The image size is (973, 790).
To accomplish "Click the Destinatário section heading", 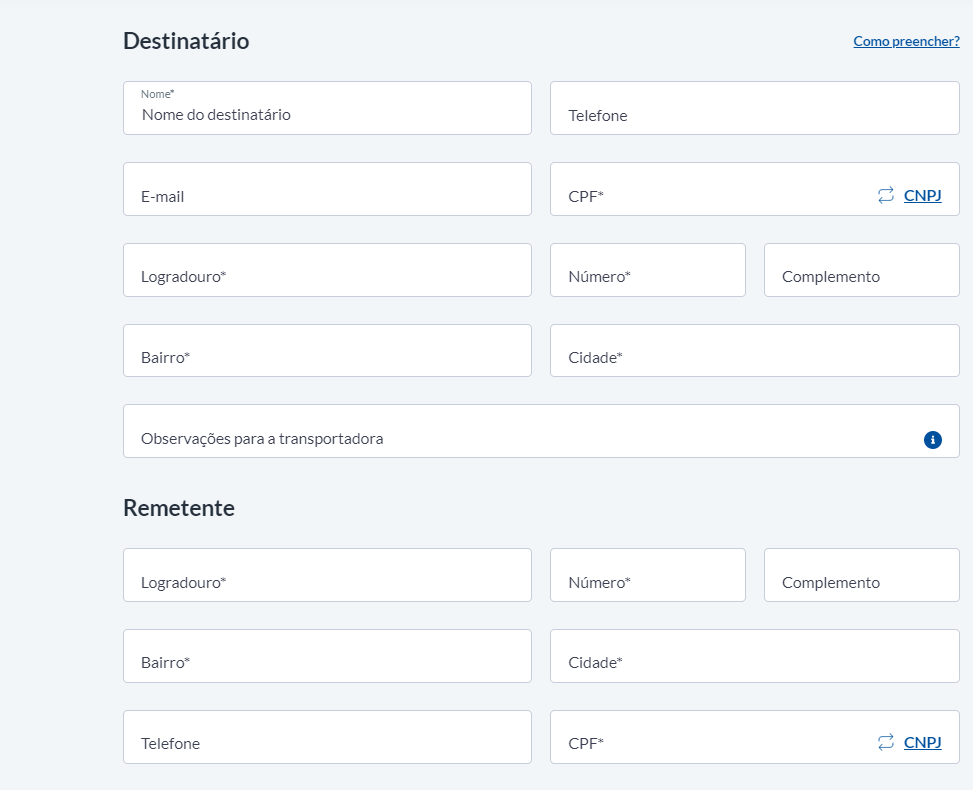I will click(x=186, y=41).
